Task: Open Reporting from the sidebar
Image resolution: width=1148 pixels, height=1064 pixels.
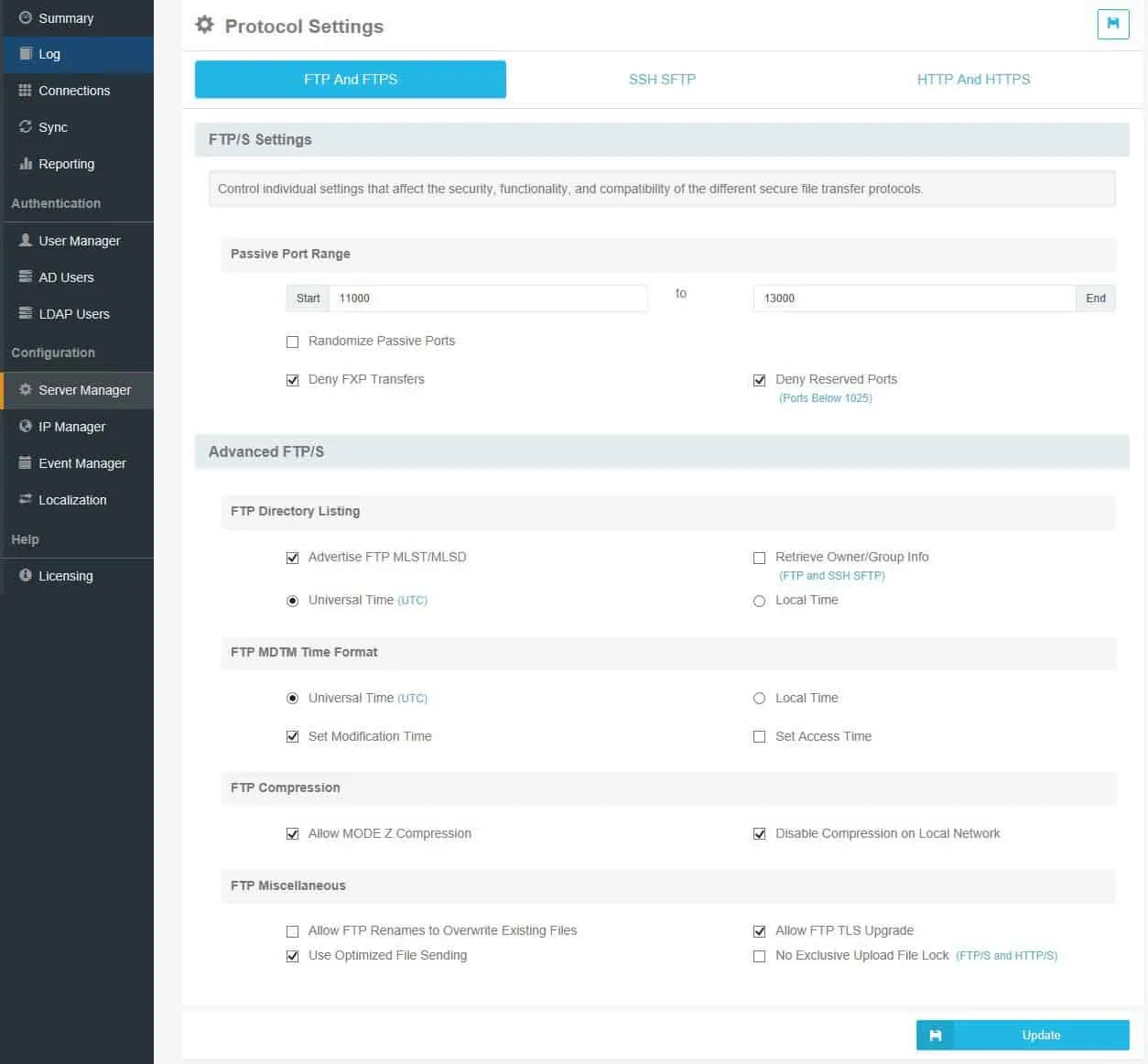Action: click(77, 164)
